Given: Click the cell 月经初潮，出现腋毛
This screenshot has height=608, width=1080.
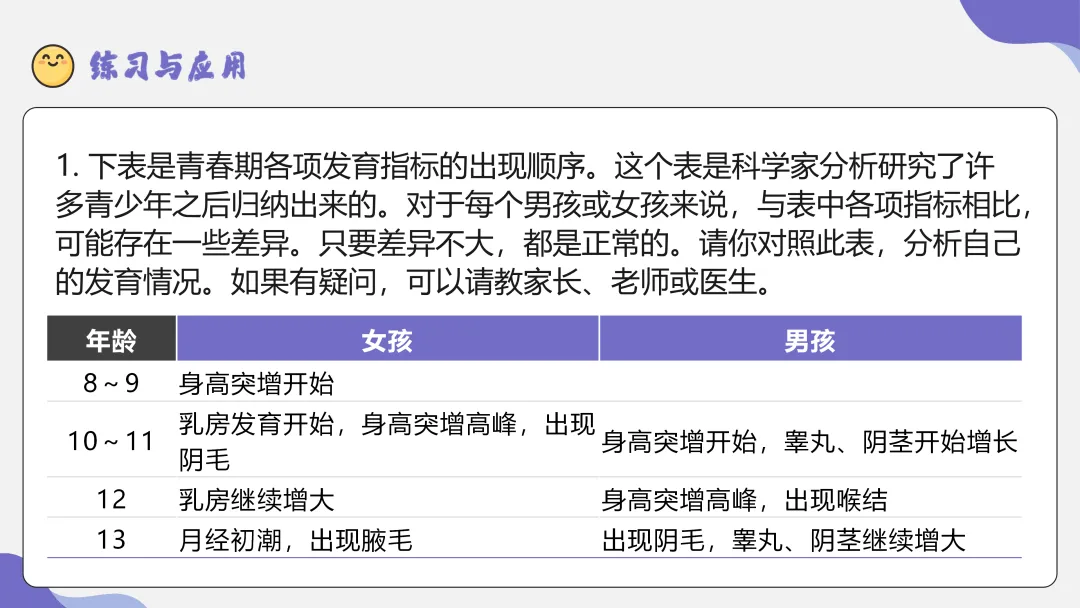Looking at the screenshot, I should [388, 539].
